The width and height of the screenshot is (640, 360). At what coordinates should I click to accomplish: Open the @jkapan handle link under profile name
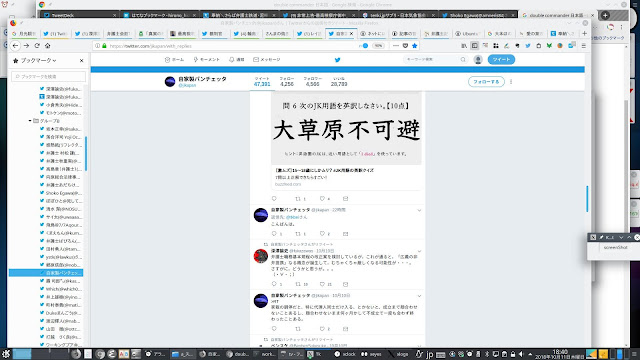pos(187,85)
